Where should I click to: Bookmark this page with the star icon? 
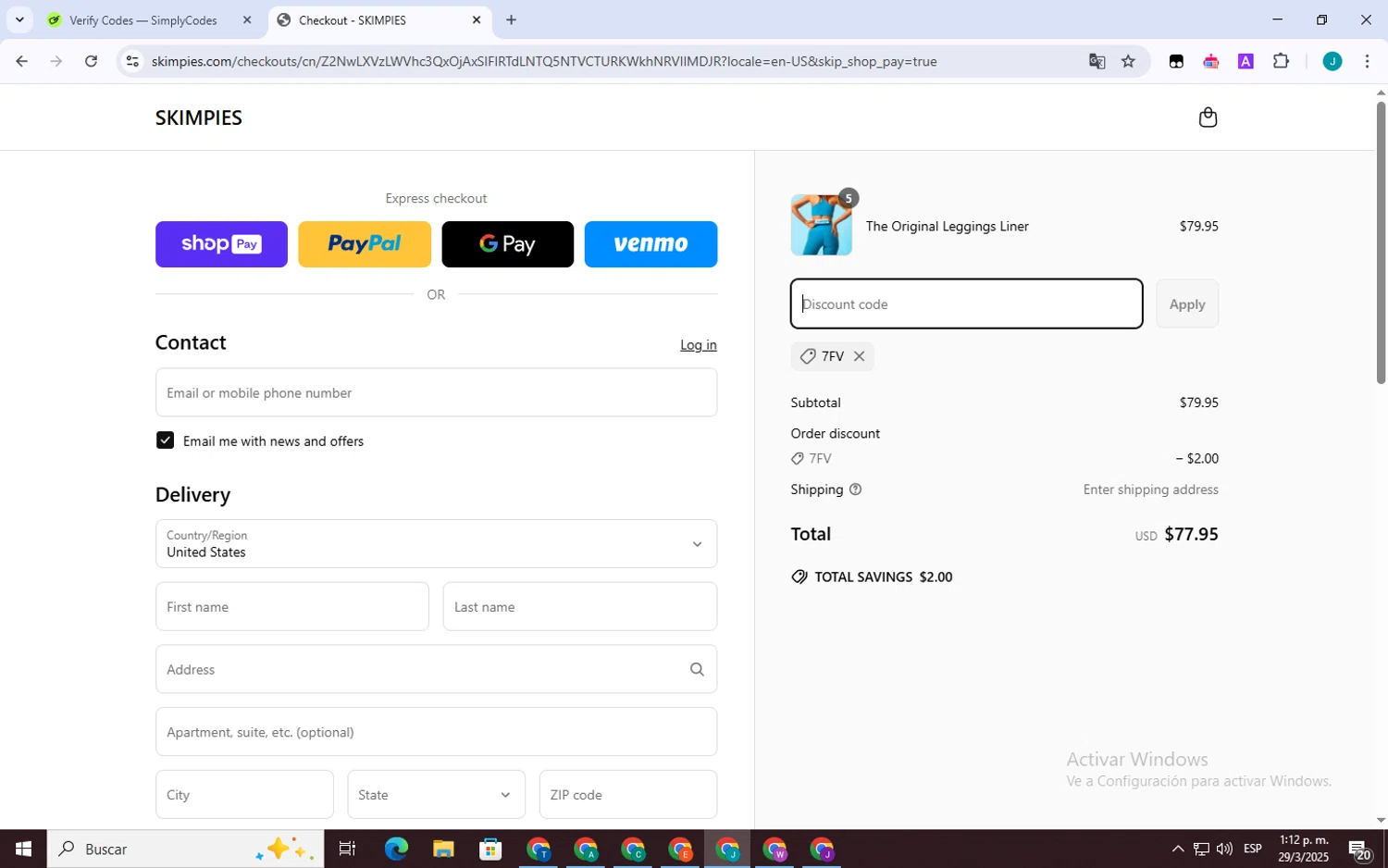coord(1128,61)
